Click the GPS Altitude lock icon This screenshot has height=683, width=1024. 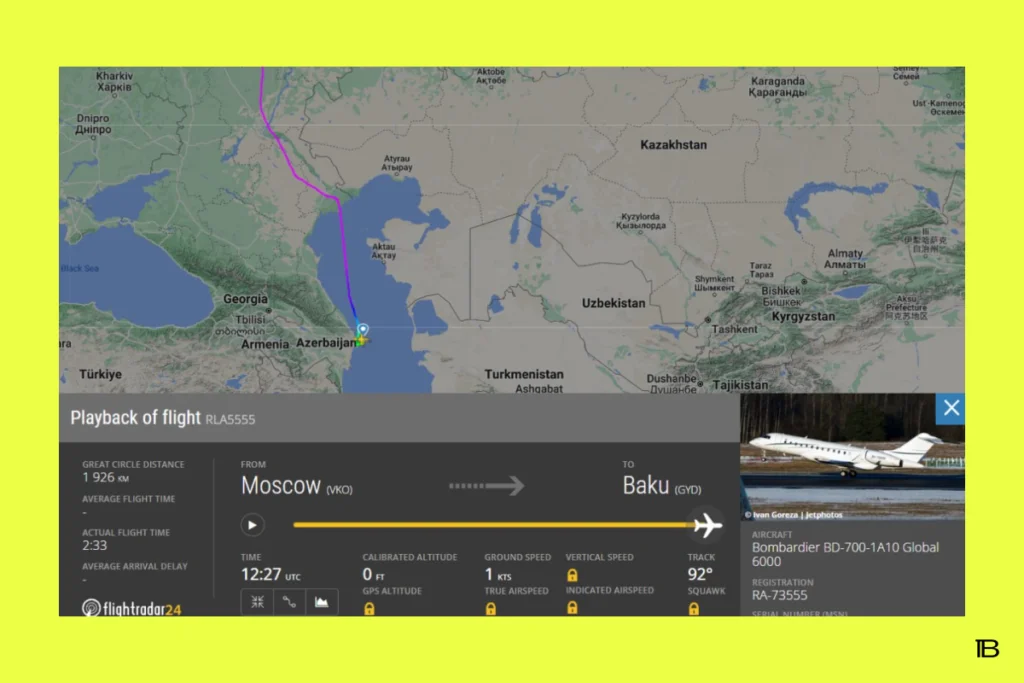click(369, 608)
